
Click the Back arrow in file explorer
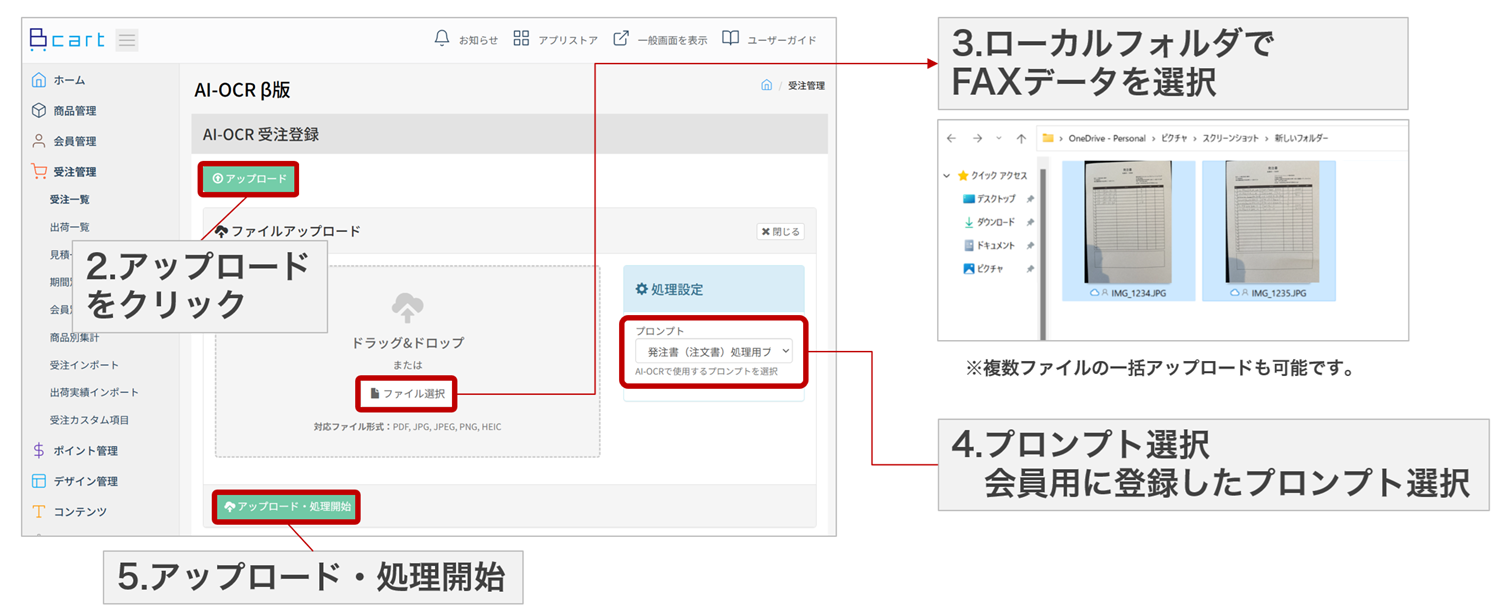pos(951,138)
